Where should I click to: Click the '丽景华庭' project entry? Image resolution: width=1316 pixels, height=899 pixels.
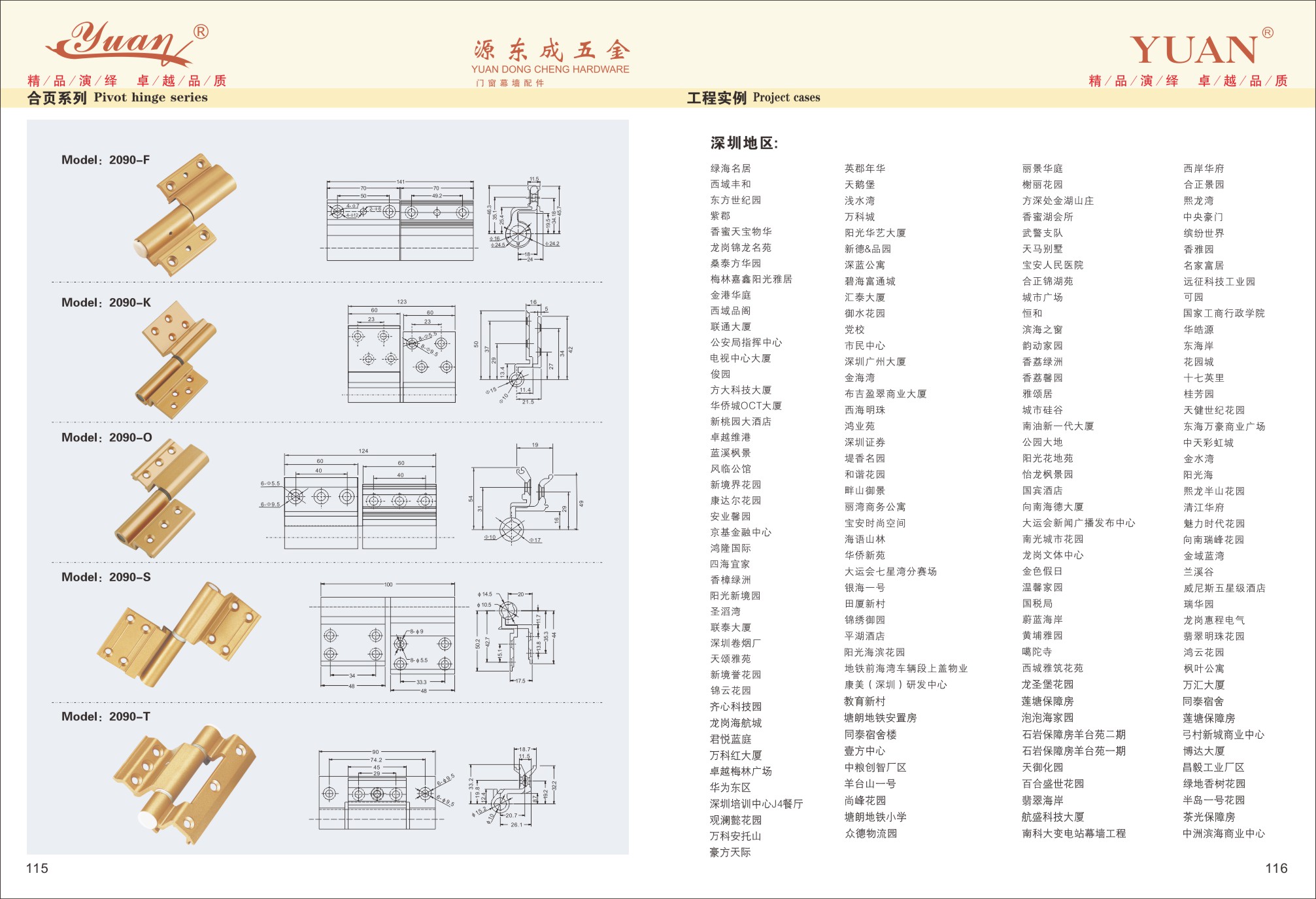coord(1043,169)
